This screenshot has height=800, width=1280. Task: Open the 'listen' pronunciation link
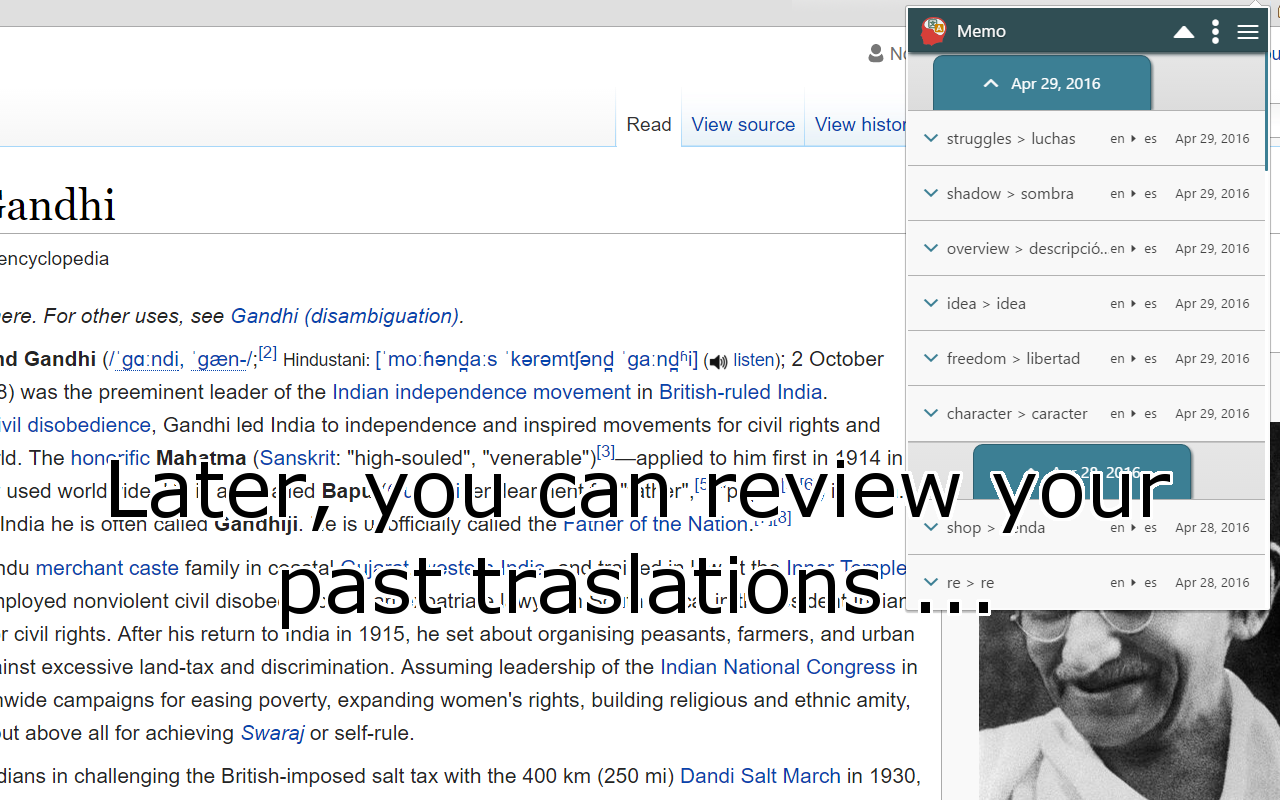click(x=753, y=360)
